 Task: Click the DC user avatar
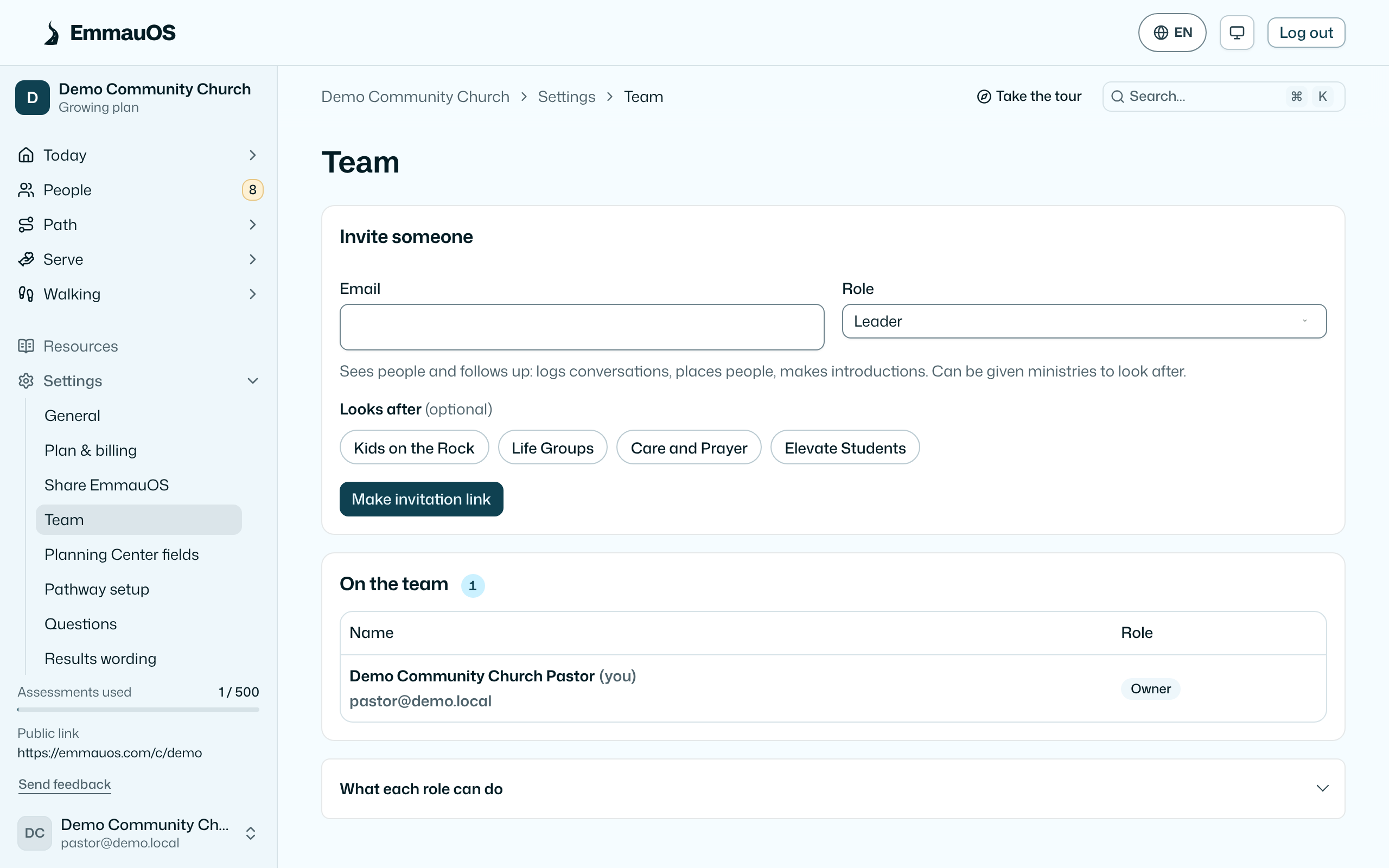(x=34, y=833)
